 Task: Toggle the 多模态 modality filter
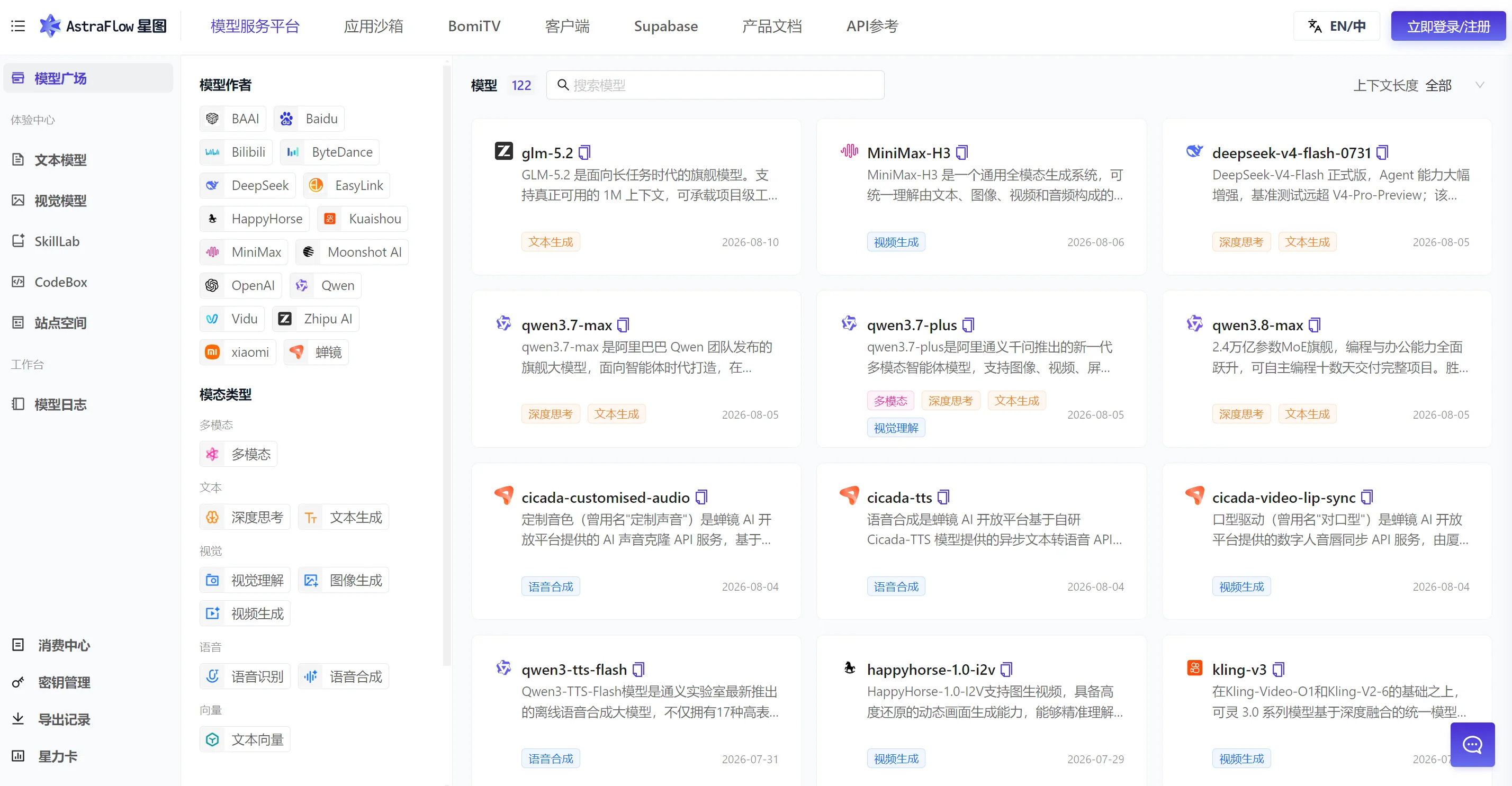(238, 454)
